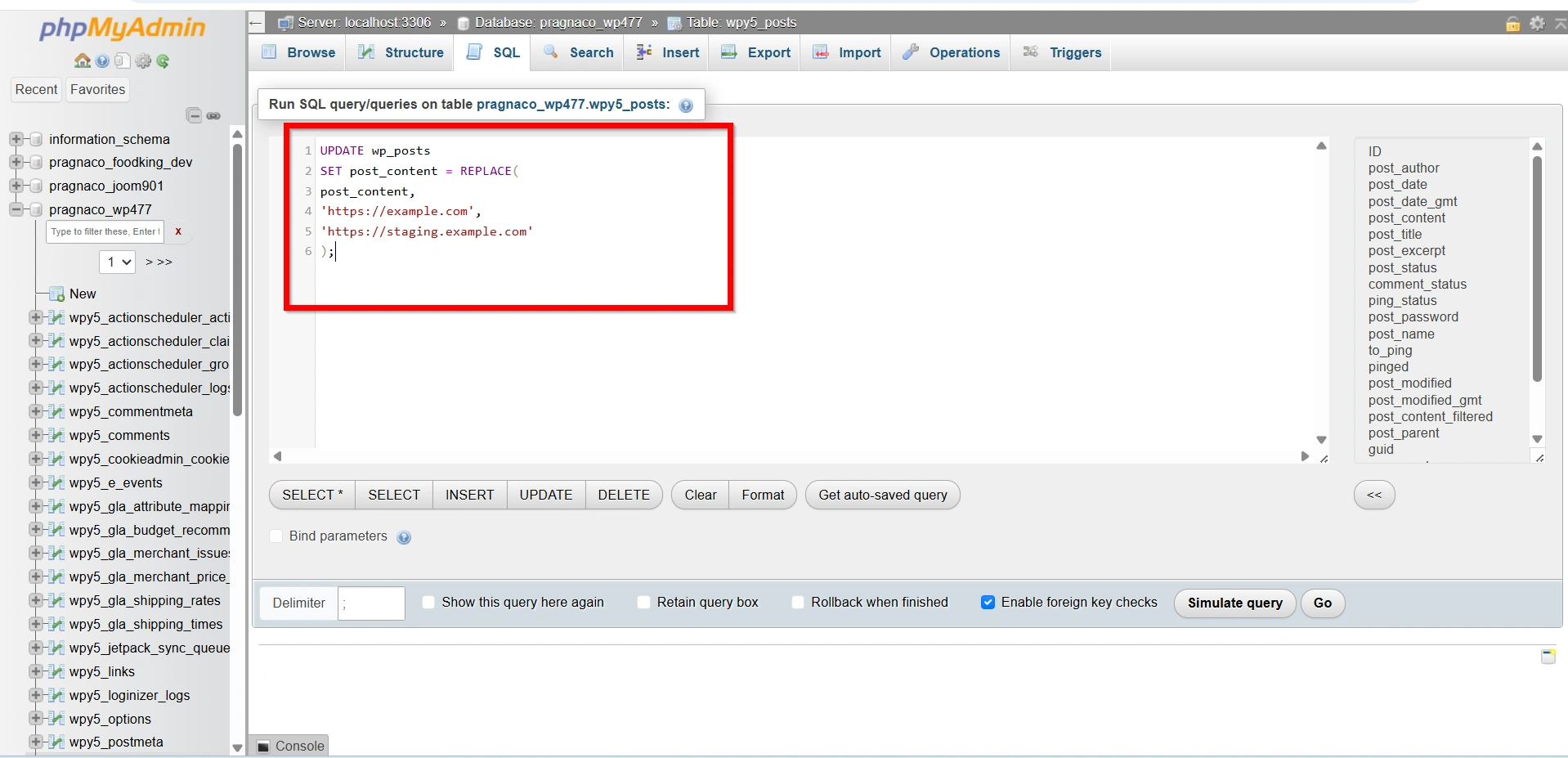
Task: Click the Simulate query button
Action: [x=1234, y=603]
